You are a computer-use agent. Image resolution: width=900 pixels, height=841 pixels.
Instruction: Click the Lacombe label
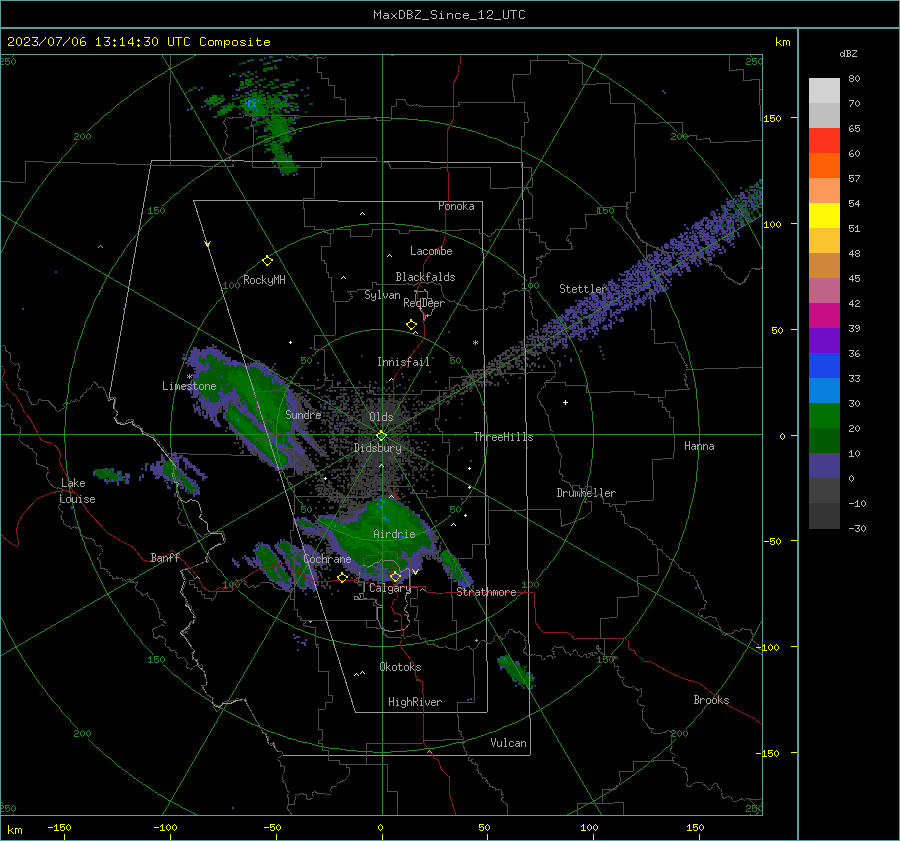tap(431, 251)
